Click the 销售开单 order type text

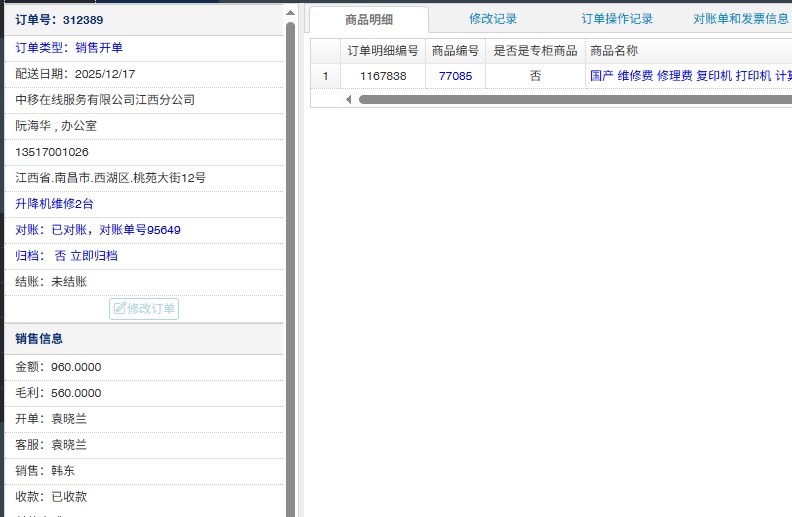coord(99,48)
